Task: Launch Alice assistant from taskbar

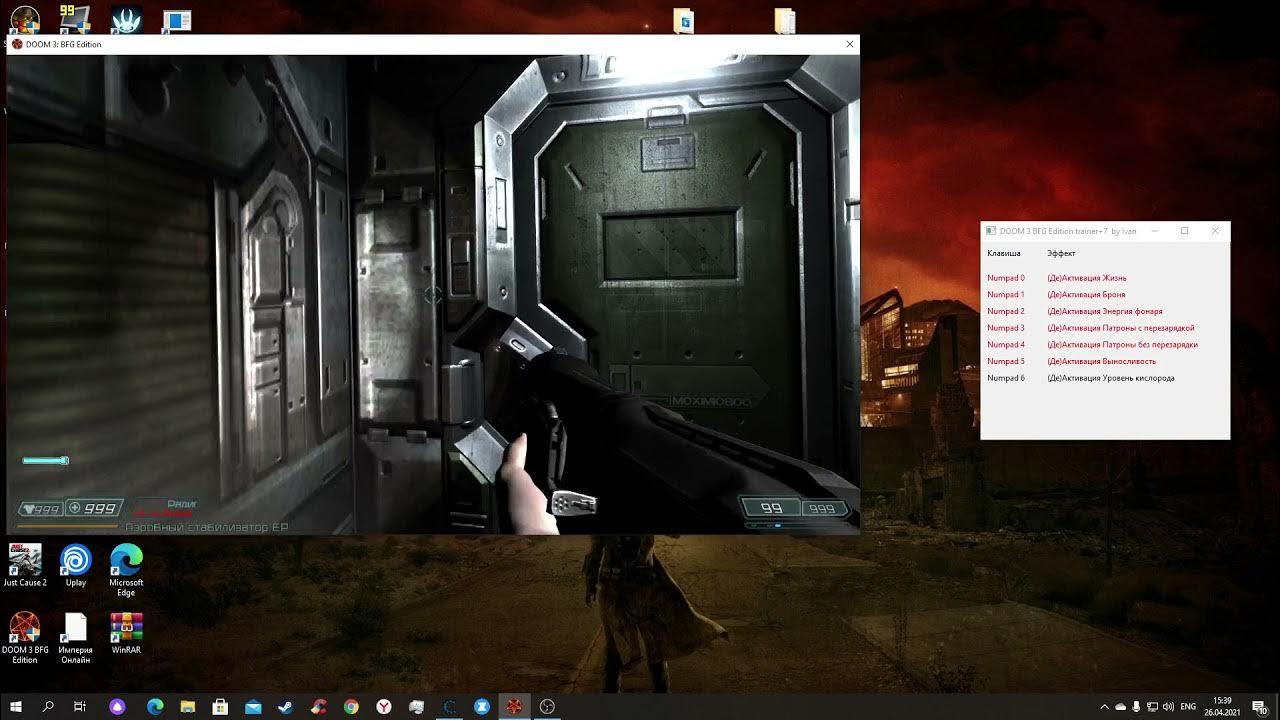Action: point(118,706)
